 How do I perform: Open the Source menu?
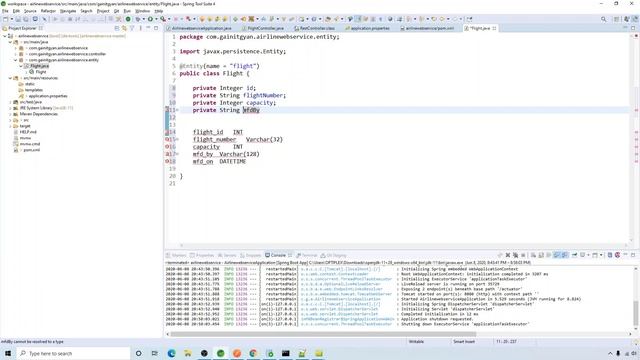coord(30,11)
